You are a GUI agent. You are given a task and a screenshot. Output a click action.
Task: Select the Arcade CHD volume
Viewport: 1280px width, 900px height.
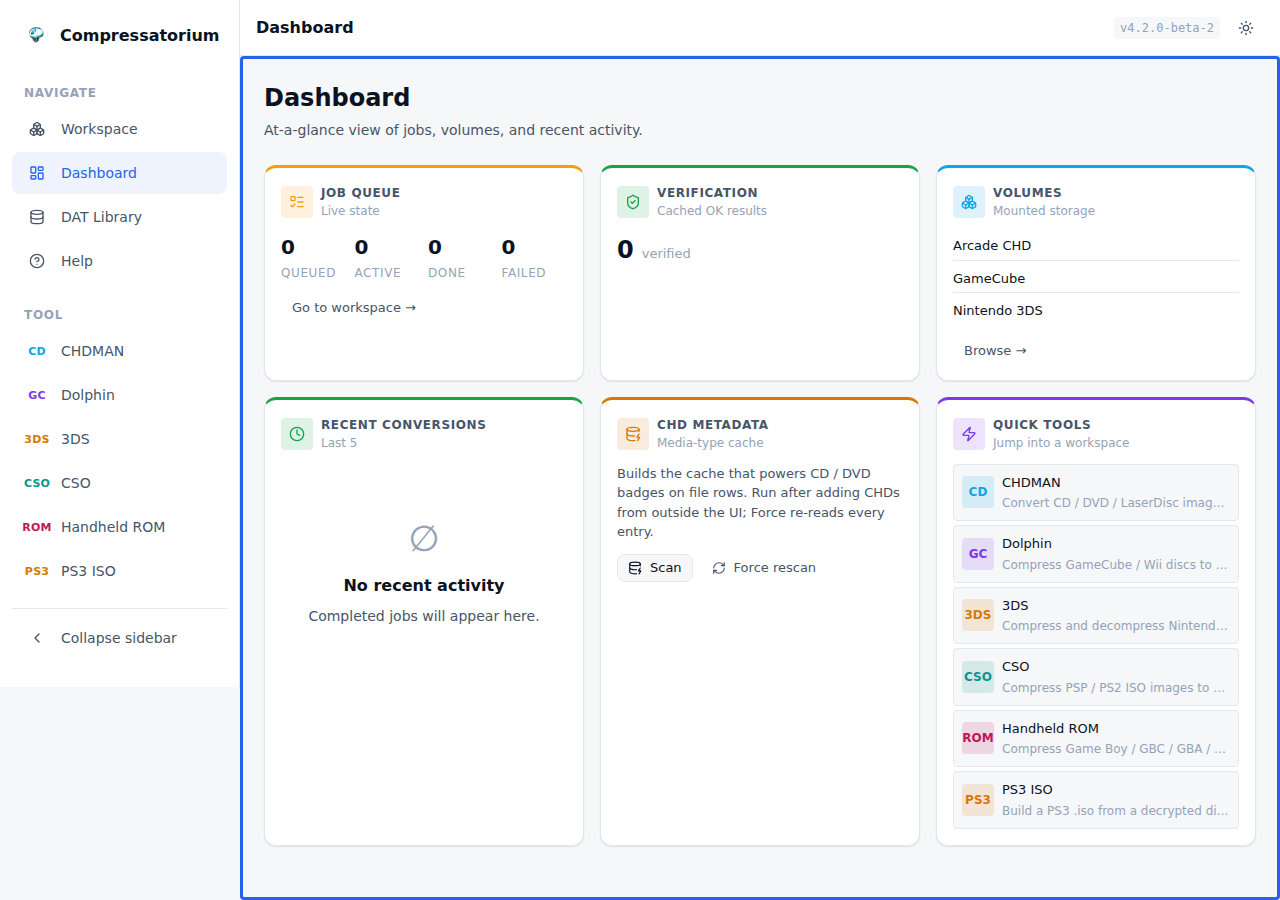[1096, 245]
